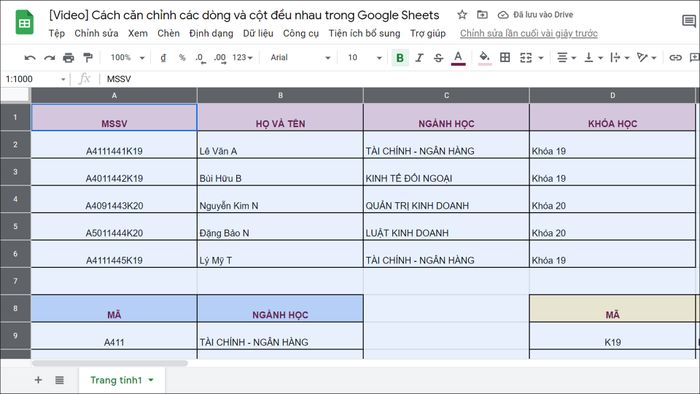This screenshot has height=394, width=700.
Task: Open the Arial font dropdown
Action: (300, 58)
